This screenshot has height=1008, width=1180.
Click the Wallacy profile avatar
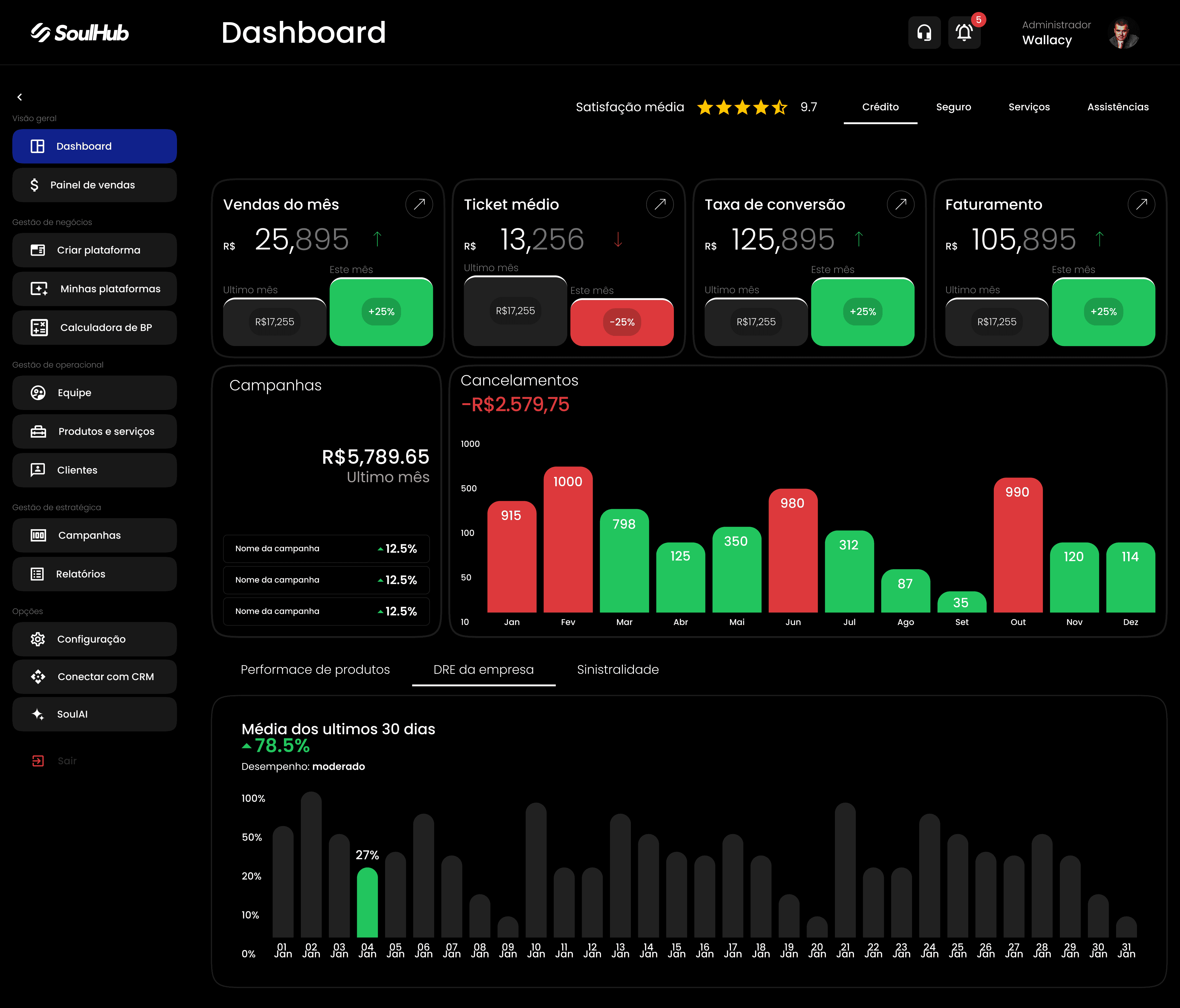coord(1123,33)
